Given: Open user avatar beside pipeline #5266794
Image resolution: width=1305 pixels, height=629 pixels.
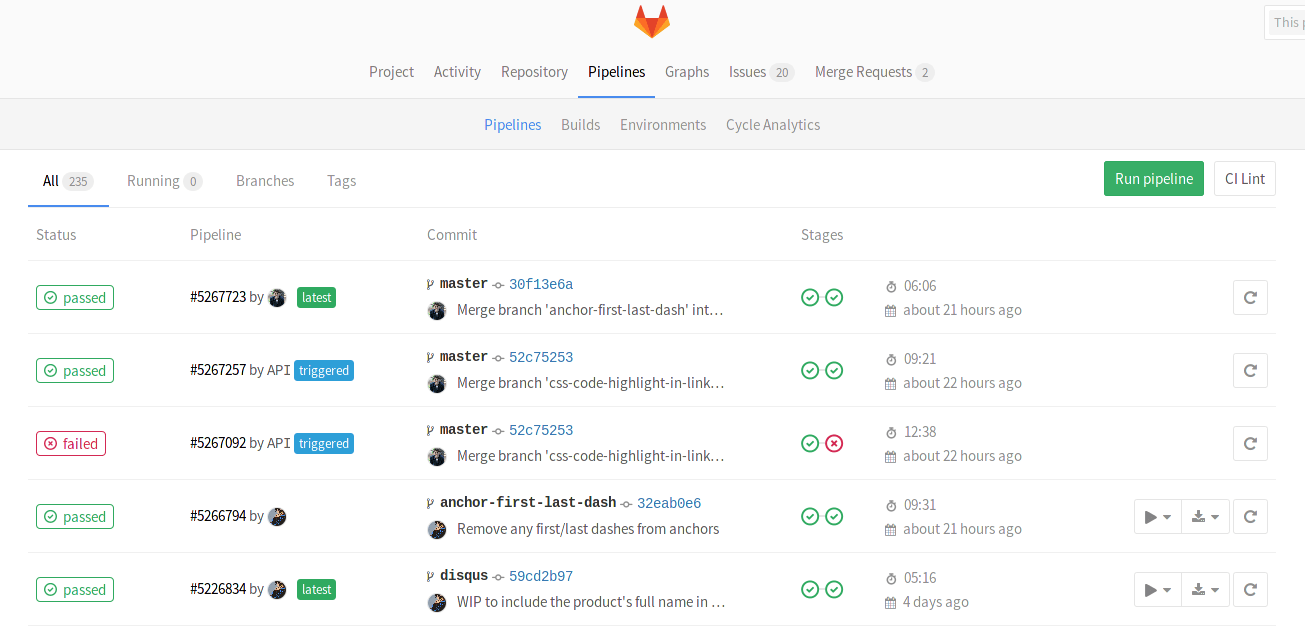Looking at the screenshot, I should [x=278, y=517].
